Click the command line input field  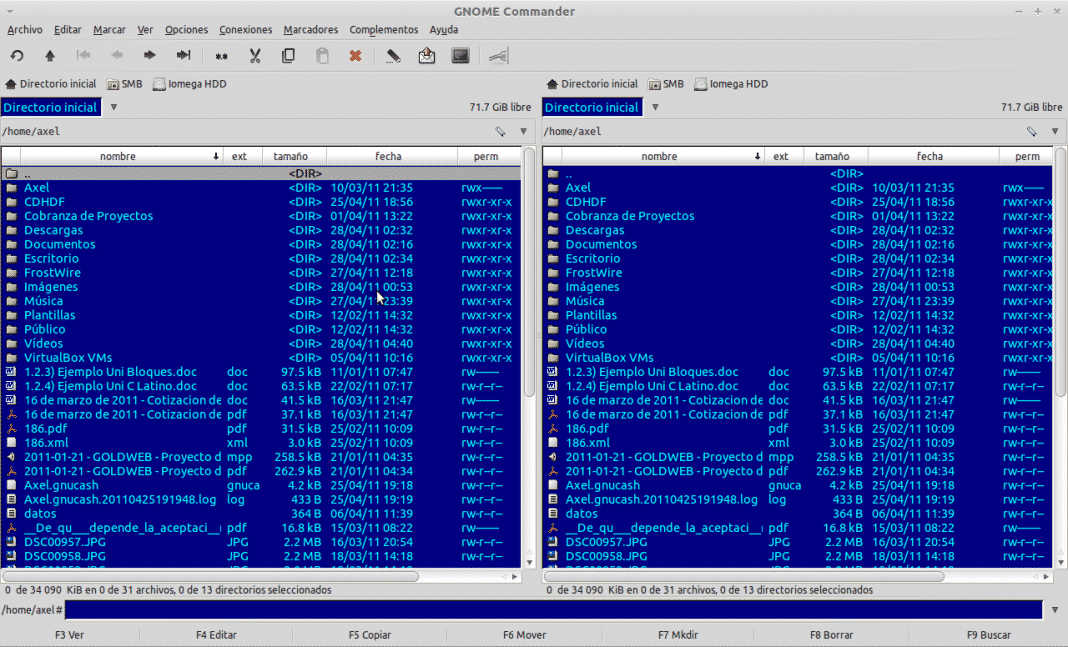pos(554,610)
